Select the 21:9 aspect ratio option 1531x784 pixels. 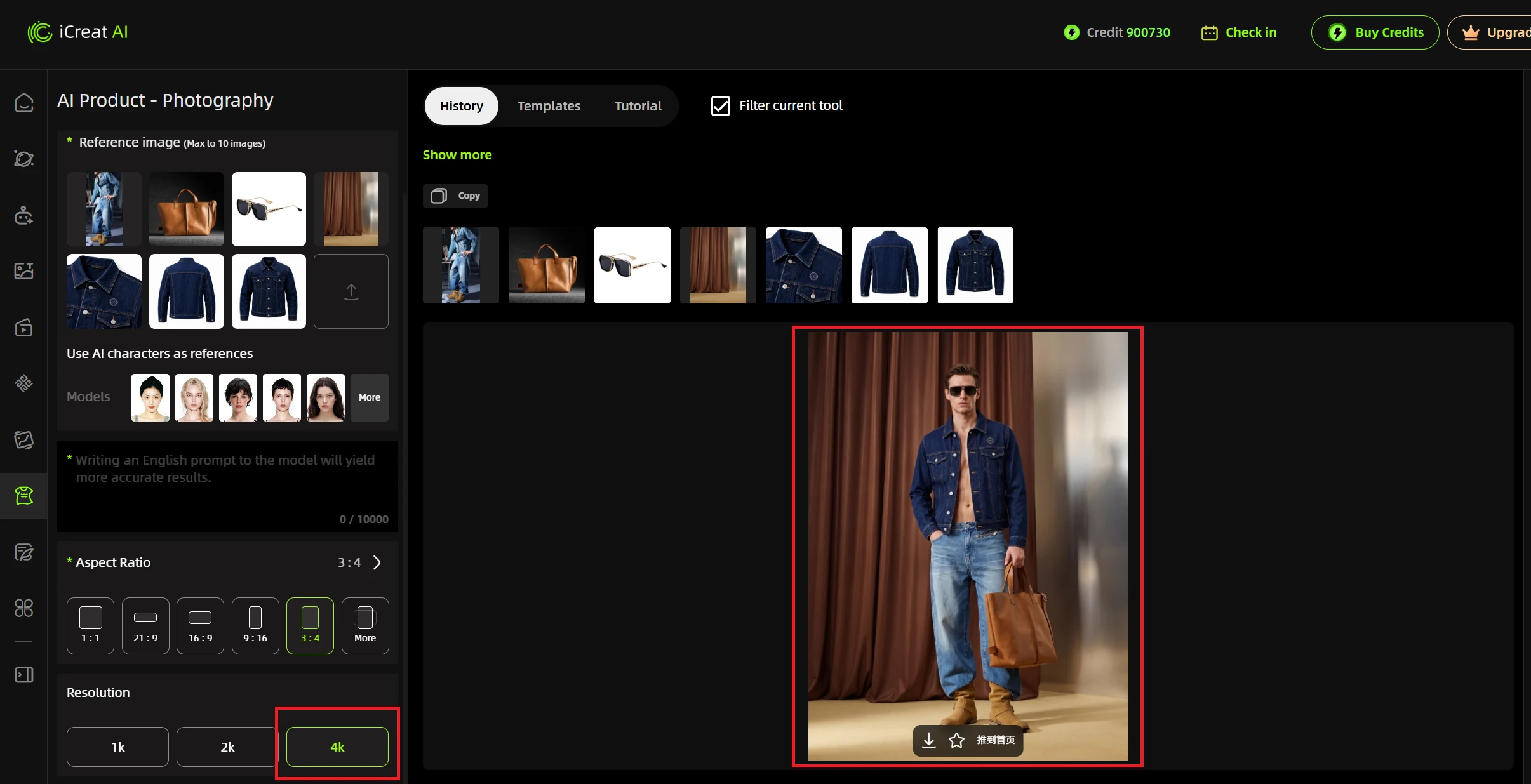[x=145, y=625]
